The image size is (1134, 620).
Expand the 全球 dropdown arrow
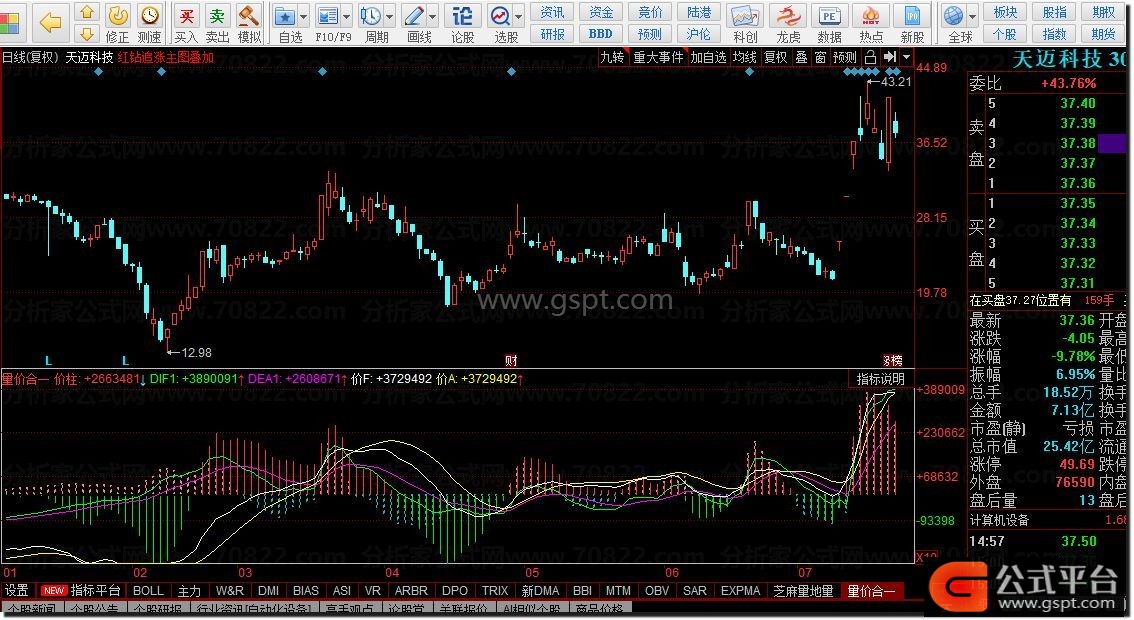(x=973, y=16)
